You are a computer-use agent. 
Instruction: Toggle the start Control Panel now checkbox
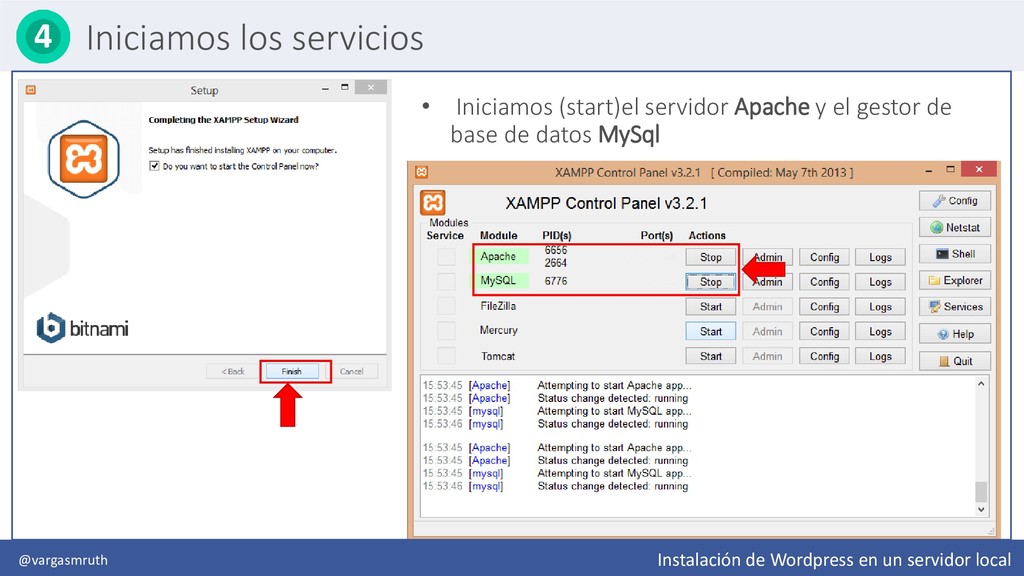[155, 166]
